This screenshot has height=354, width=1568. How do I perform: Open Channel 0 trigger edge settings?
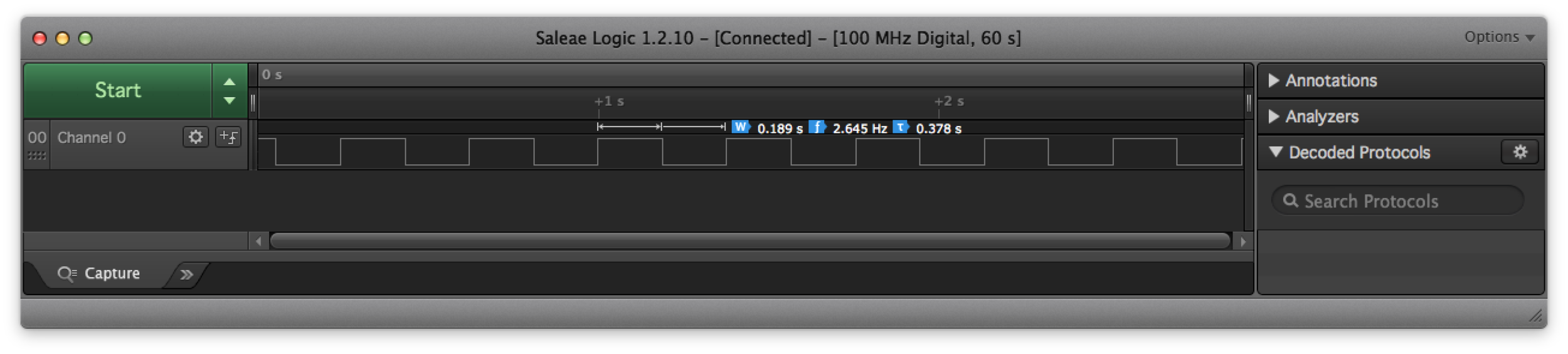pyautogui.click(x=228, y=137)
